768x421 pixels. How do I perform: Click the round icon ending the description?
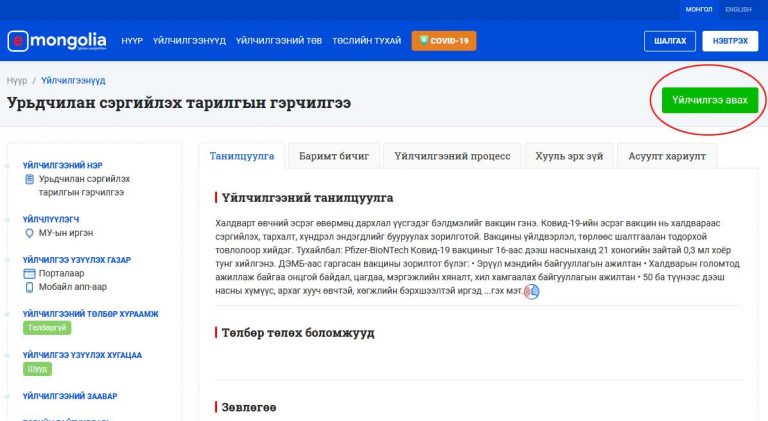[x=532, y=292]
